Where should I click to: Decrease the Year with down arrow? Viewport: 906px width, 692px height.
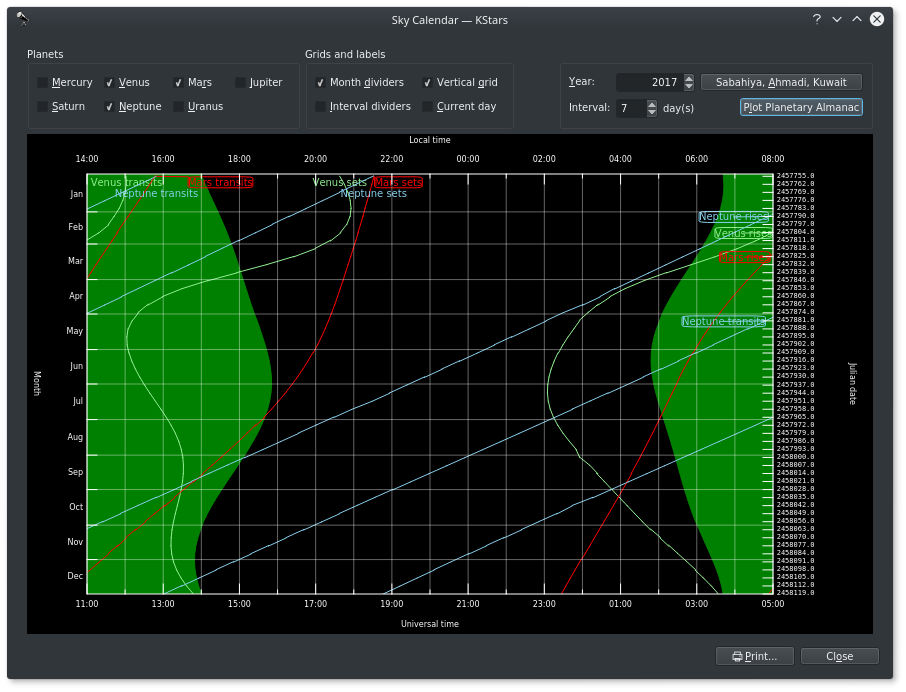688,87
